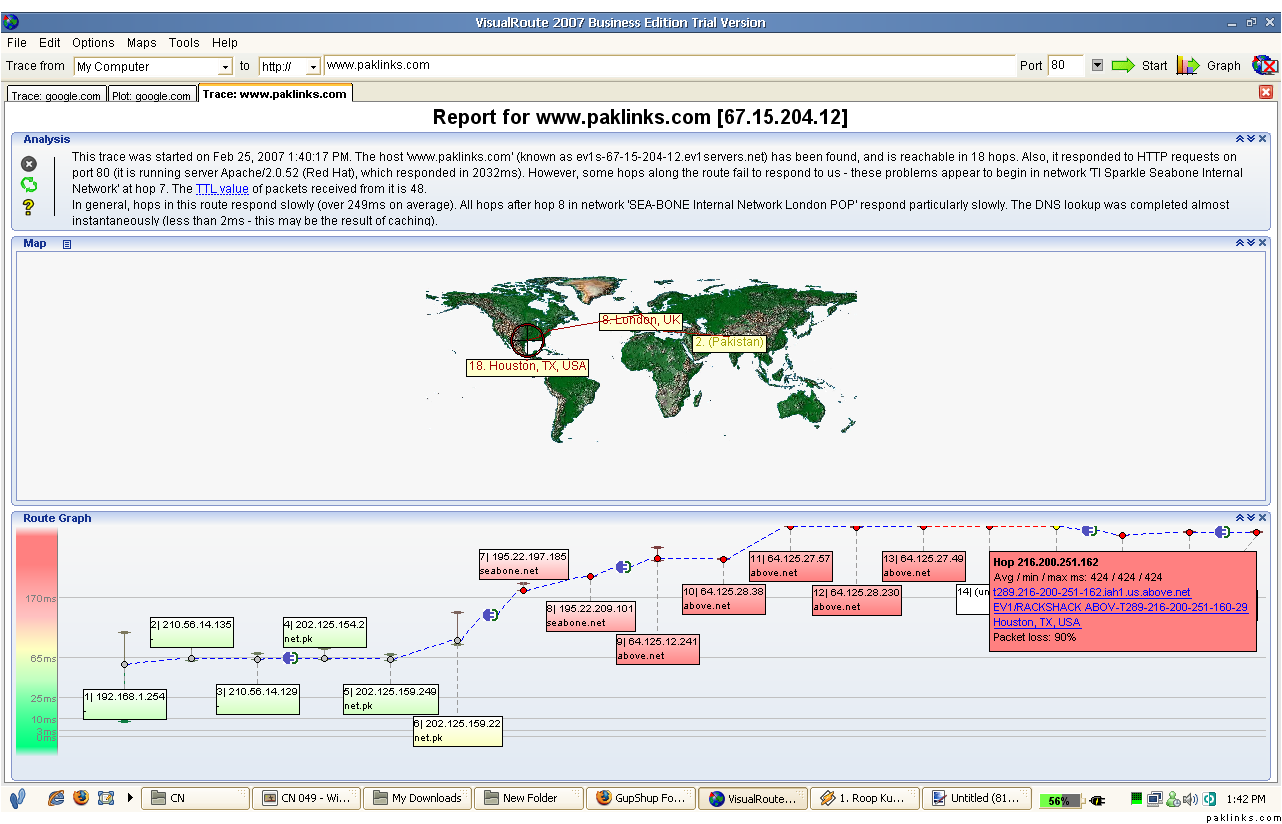
Task: Collapse the Analysis panel with up chevrons
Action: [x=1239, y=140]
